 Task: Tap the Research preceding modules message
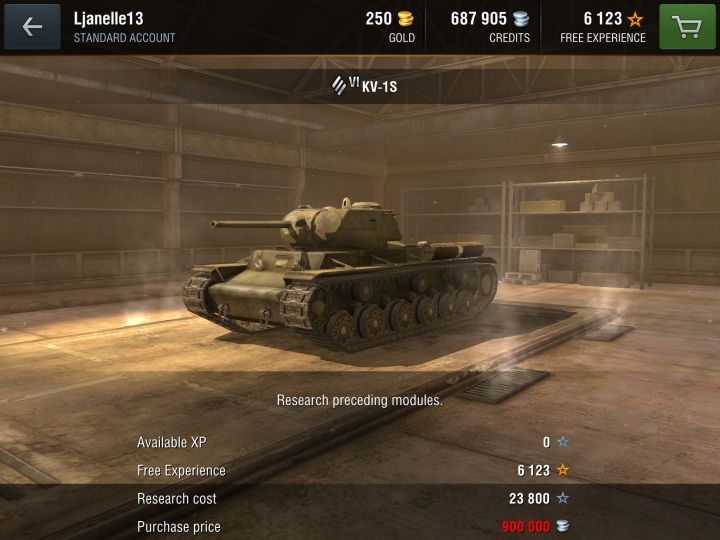click(x=360, y=400)
